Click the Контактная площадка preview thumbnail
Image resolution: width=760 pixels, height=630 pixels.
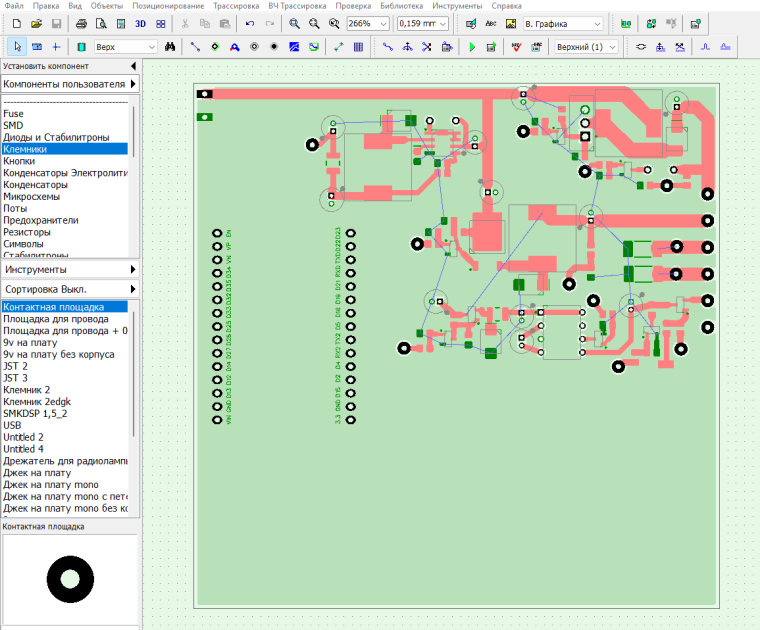[70, 579]
